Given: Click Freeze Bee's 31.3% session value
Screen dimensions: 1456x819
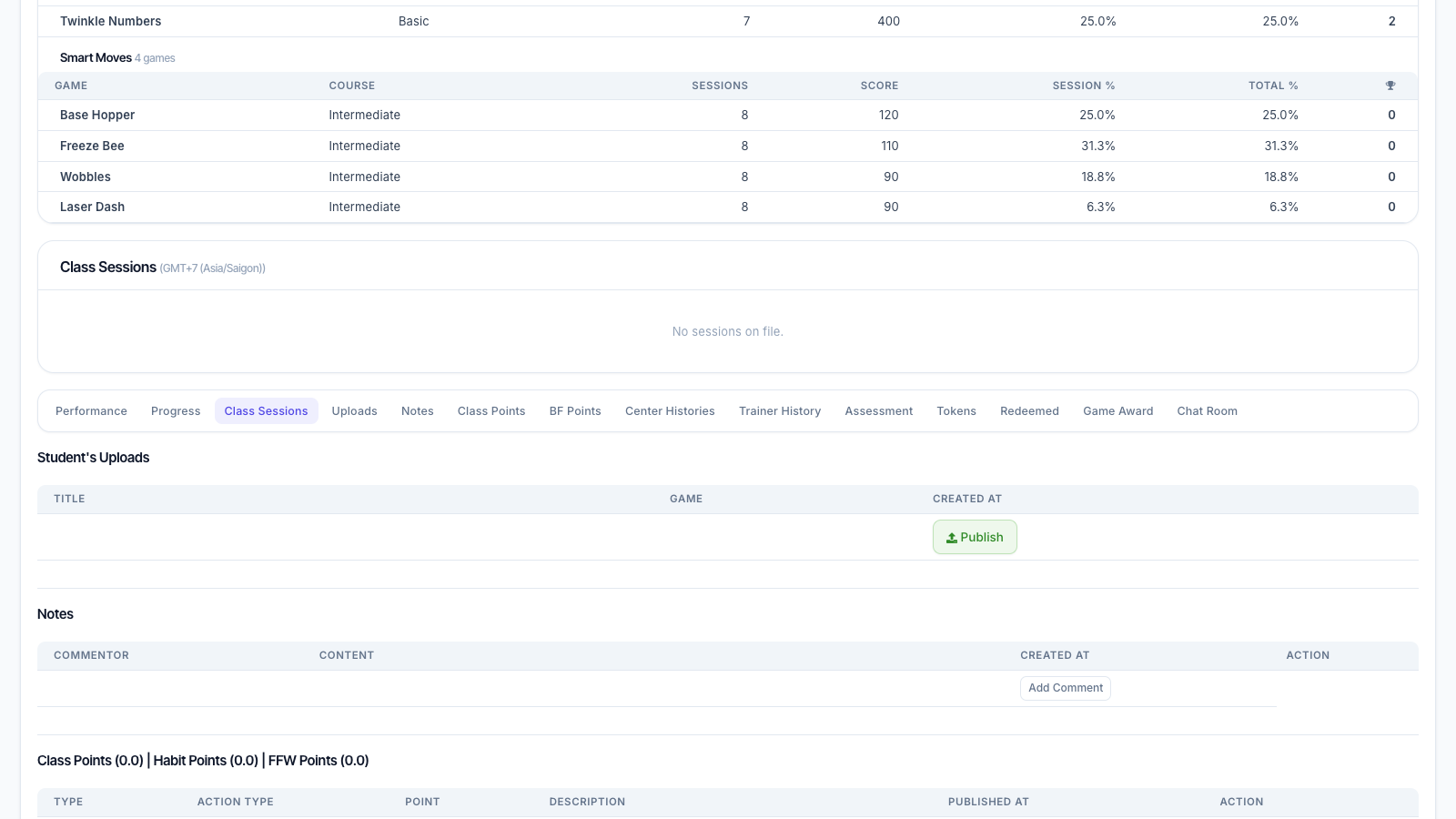Looking at the screenshot, I should pyautogui.click(x=1098, y=146).
